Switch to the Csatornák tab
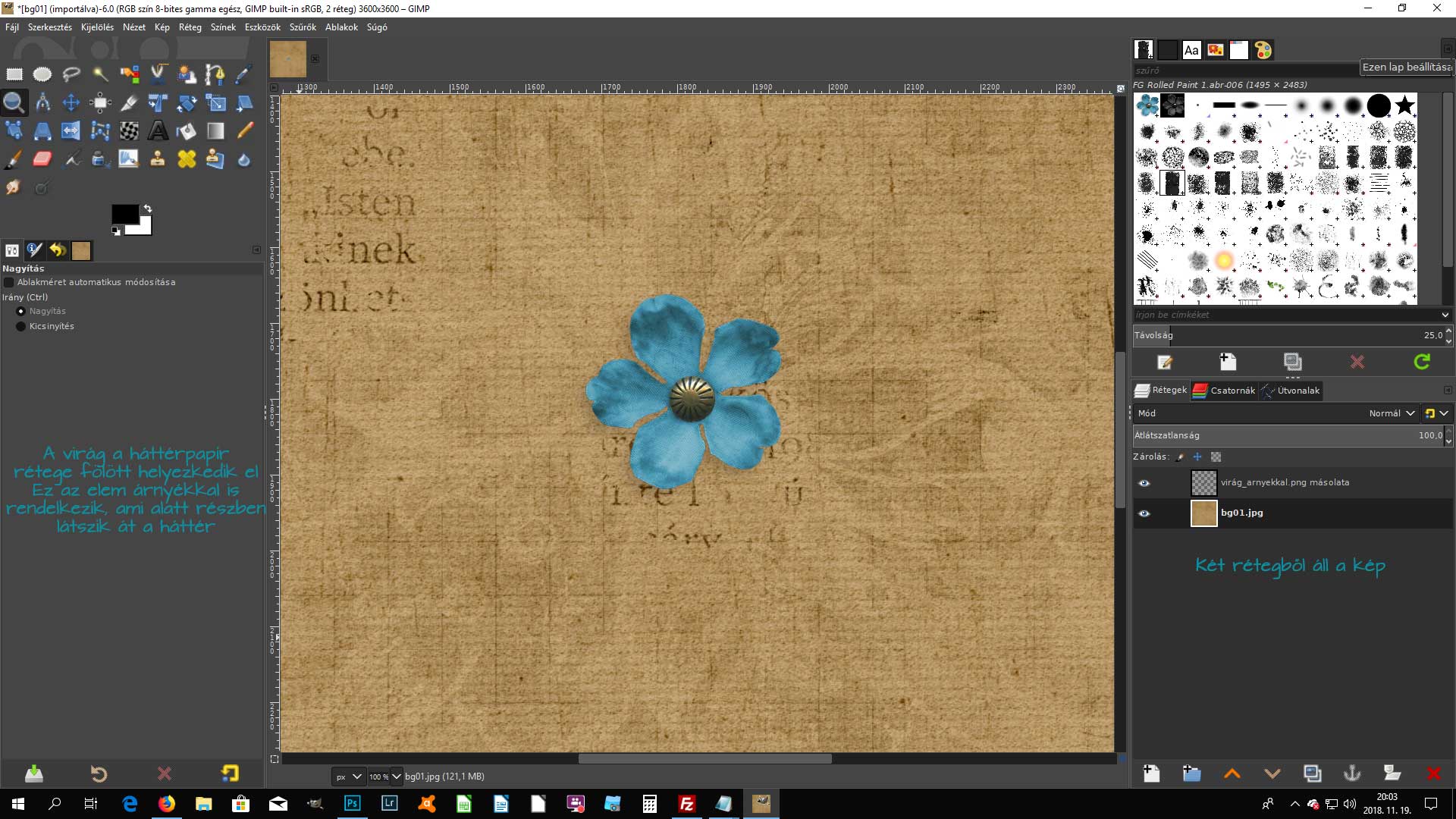Screen dimensions: 1456x819 [x=1225, y=391]
